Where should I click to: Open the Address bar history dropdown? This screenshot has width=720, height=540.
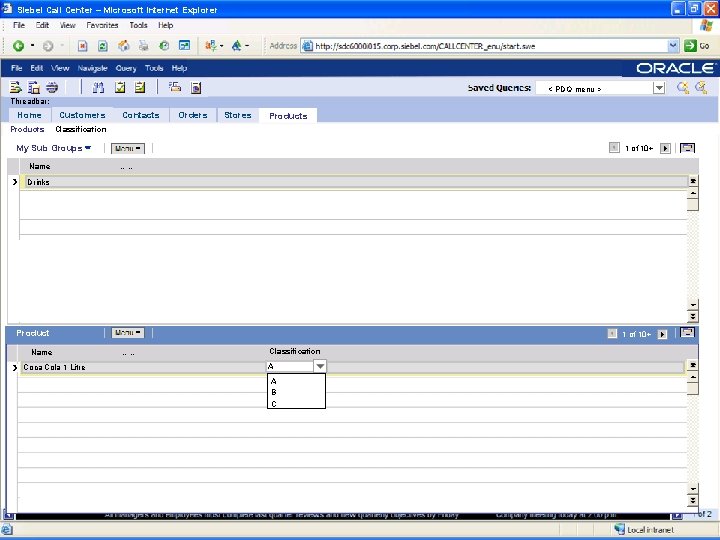[673, 45]
